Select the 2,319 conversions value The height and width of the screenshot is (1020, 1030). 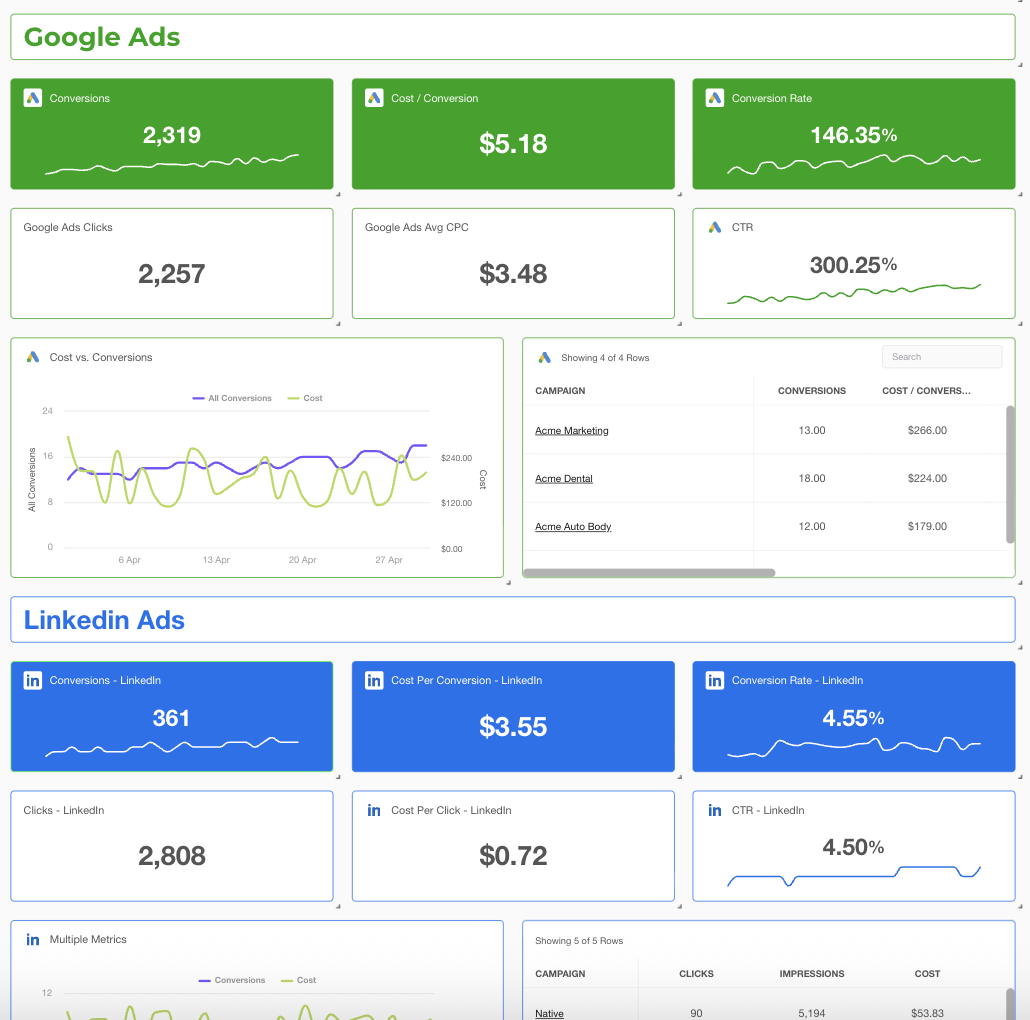coord(171,135)
